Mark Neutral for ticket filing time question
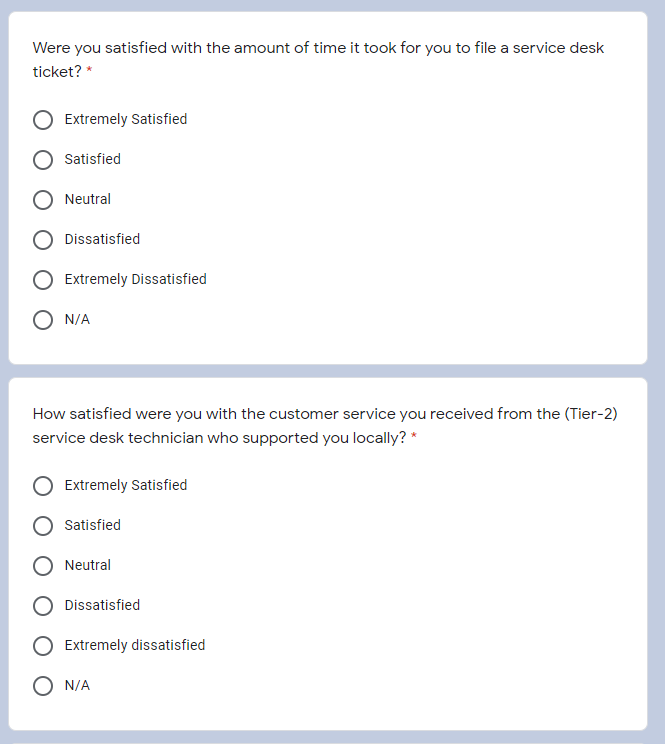The image size is (665, 744). (43, 200)
